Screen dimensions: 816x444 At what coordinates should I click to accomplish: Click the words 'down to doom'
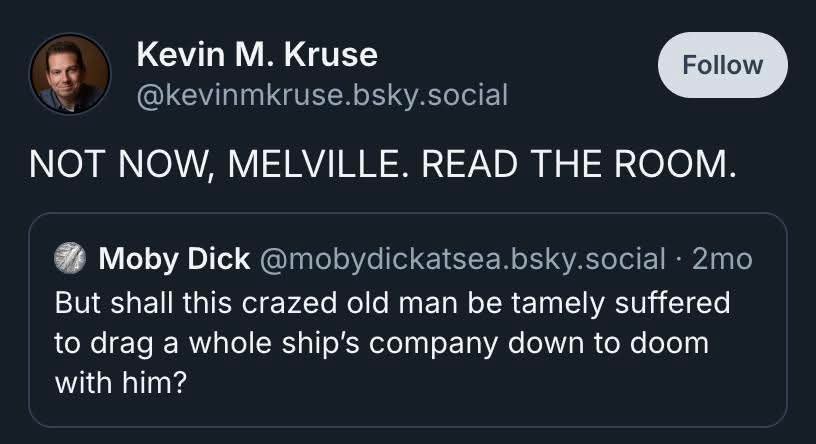click(x=608, y=344)
